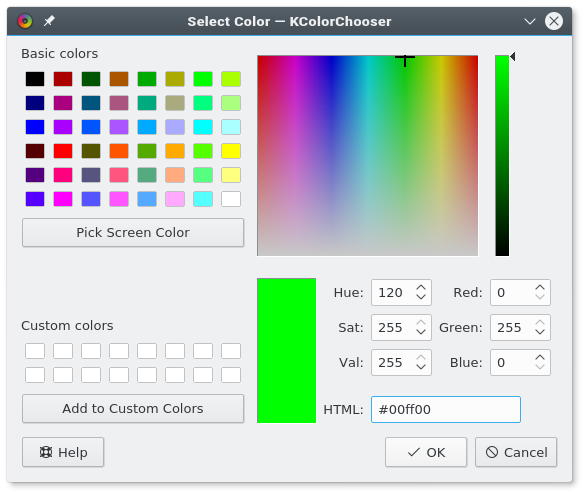Select the pure red basic color swatch
Viewport: 585px width, 495px height.
(x=63, y=151)
